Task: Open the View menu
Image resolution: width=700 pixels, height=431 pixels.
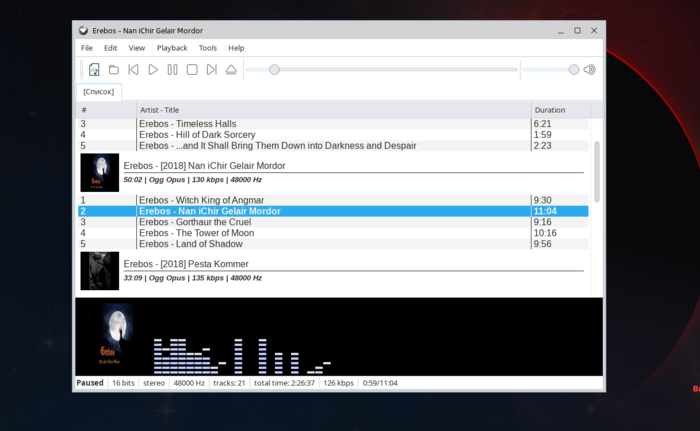Action: click(x=136, y=48)
